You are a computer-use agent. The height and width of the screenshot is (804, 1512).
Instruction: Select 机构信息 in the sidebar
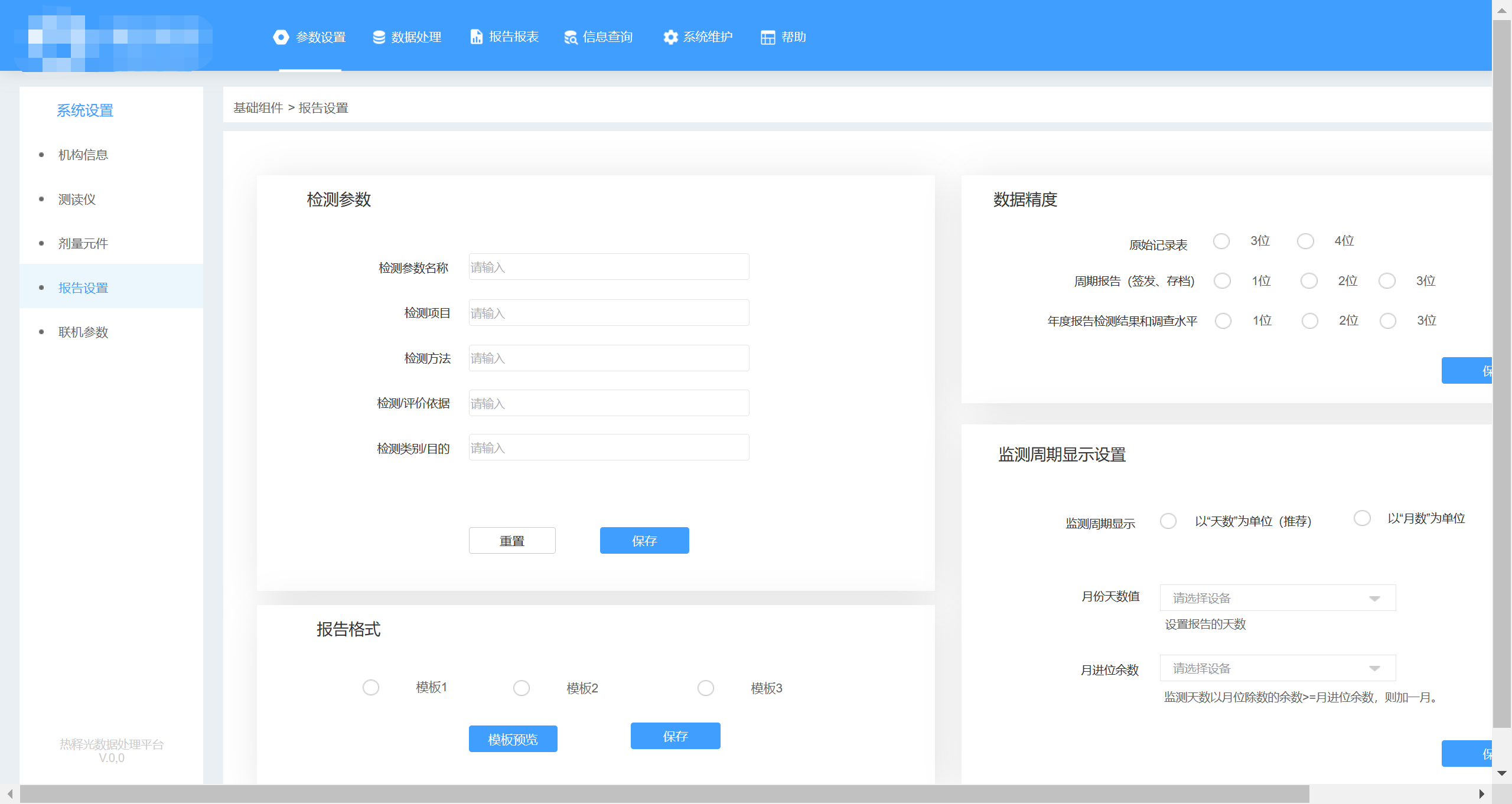tap(111, 155)
